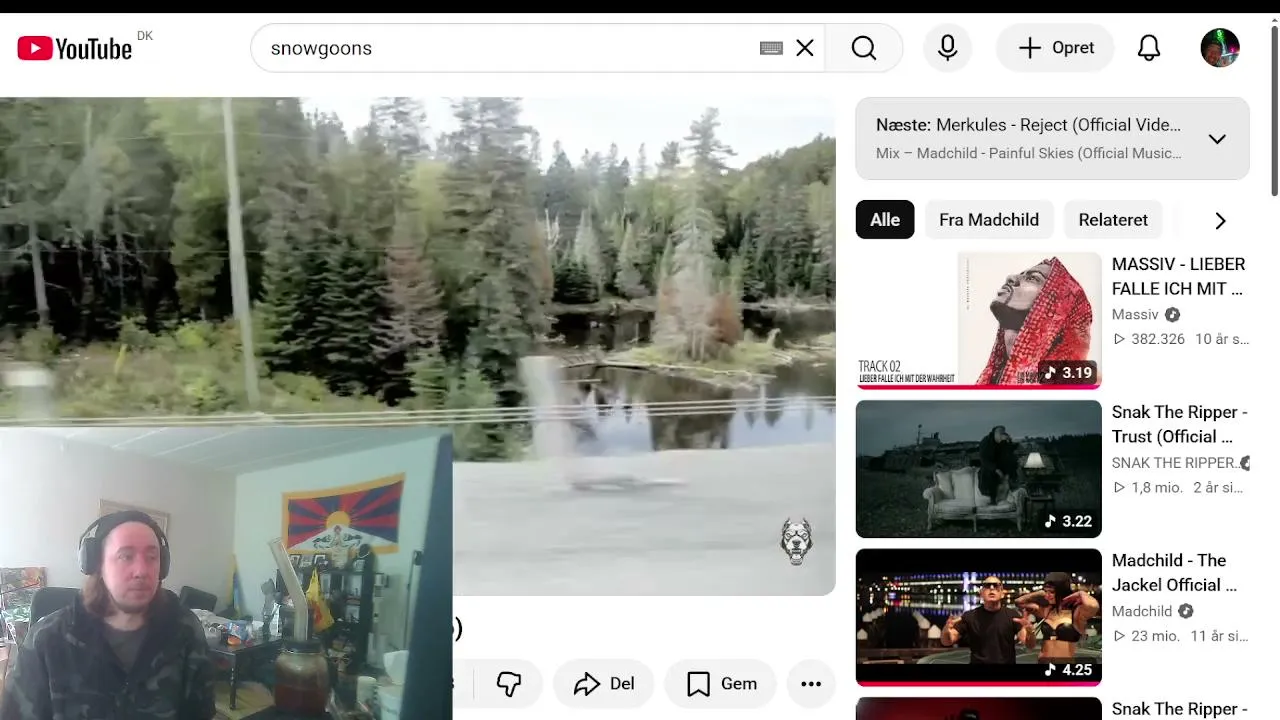
Task: Open the Madchild The Jackel thumbnail
Action: coord(978,617)
